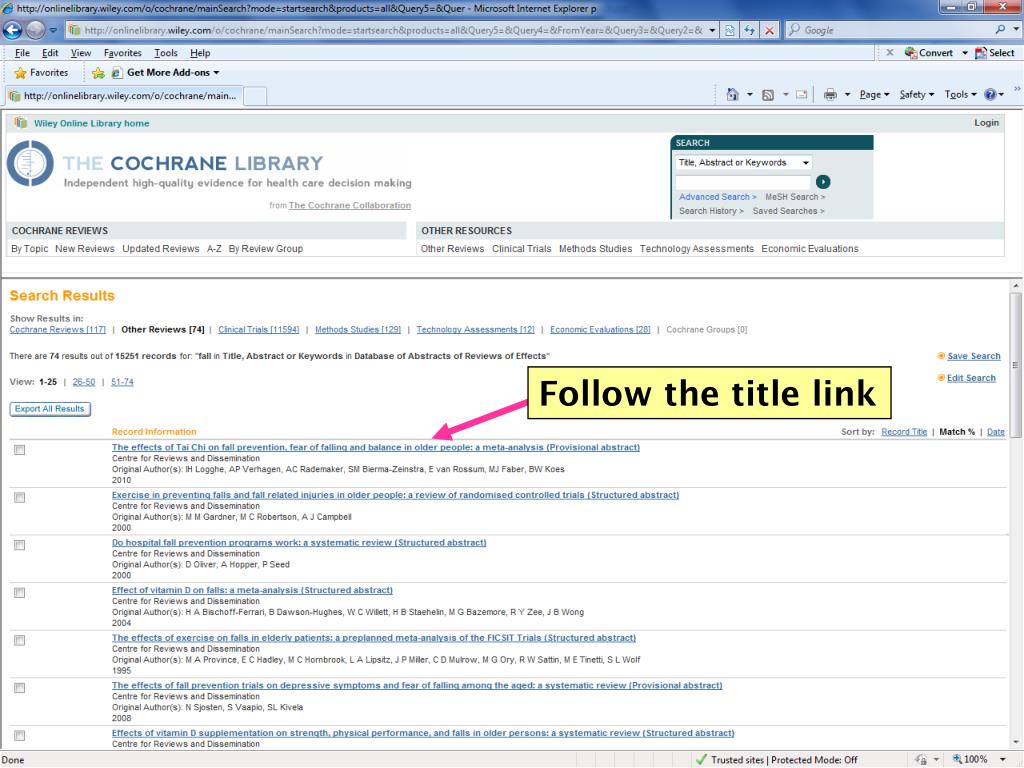The width and height of the screenshot is (1024, 768).
Task: Click the status bar zoom magnifier
Action: (x=957, y=759)
